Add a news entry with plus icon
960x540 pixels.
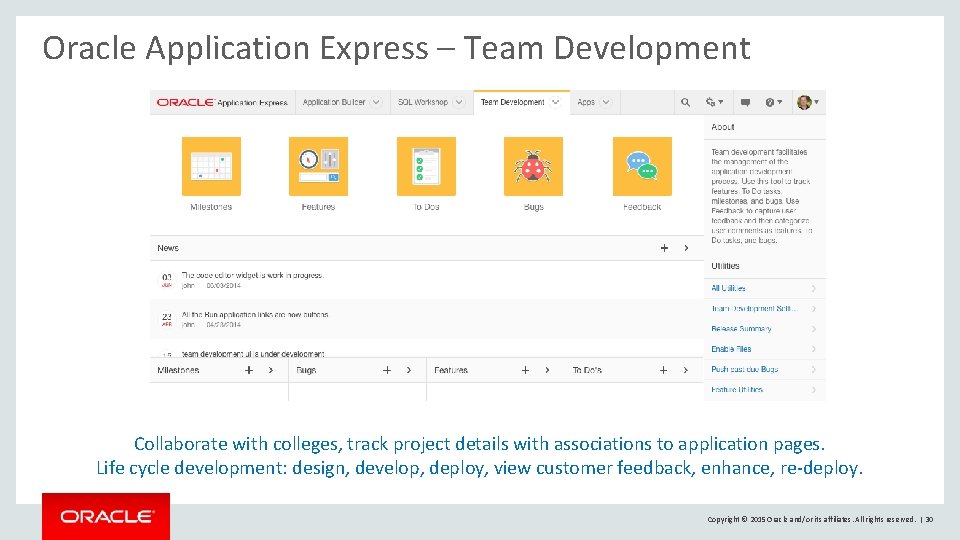point(664,248)
